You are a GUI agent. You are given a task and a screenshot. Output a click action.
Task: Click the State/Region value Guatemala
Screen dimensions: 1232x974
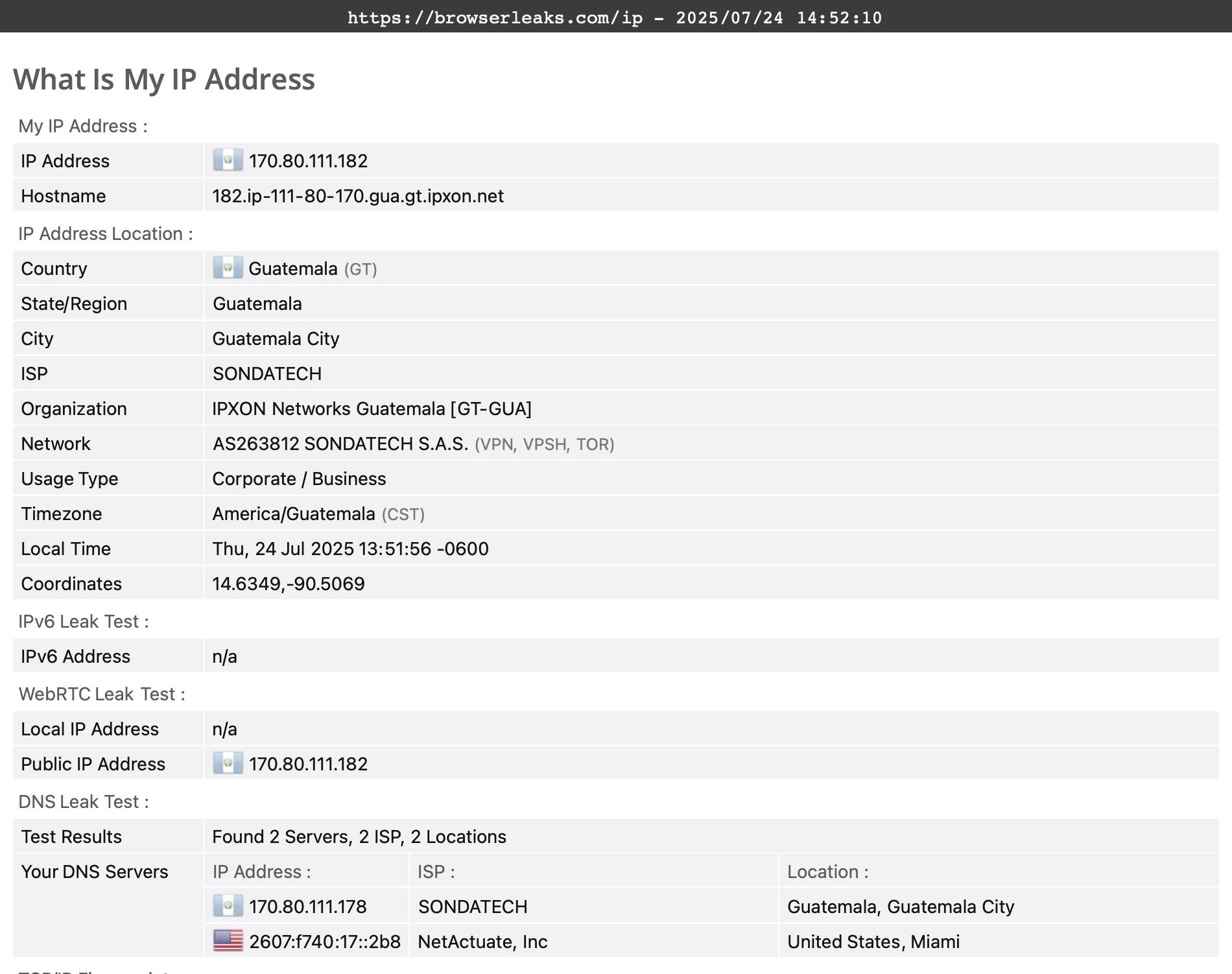tap(257, 303)
